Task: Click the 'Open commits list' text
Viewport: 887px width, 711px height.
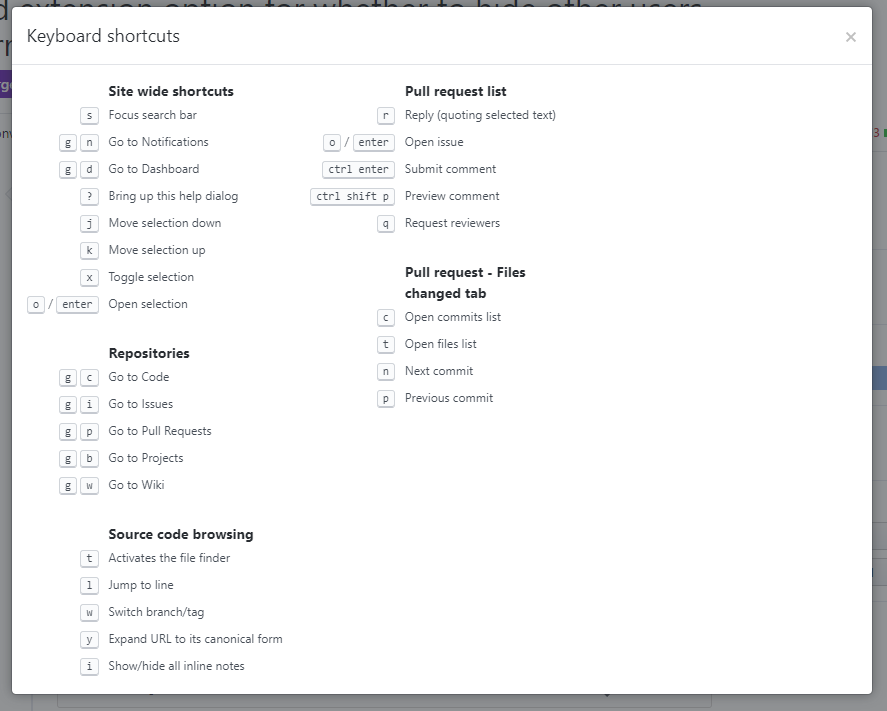Action: pos(453,317)
